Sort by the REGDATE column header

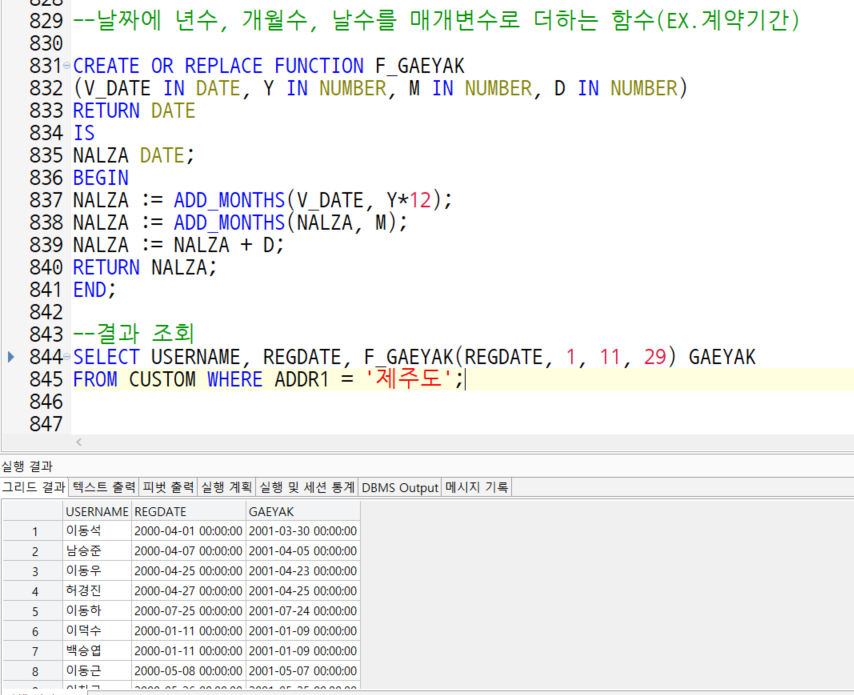coord(188,511)
